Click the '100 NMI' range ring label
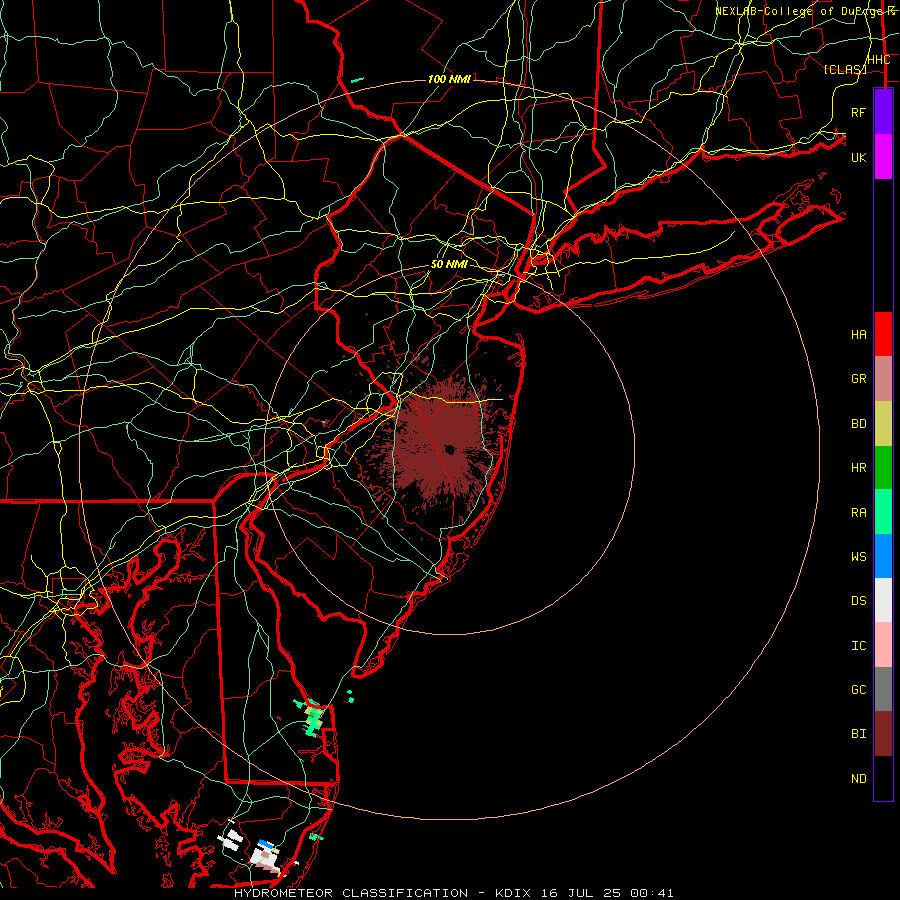The image size is (900, 900). point(449,79)
